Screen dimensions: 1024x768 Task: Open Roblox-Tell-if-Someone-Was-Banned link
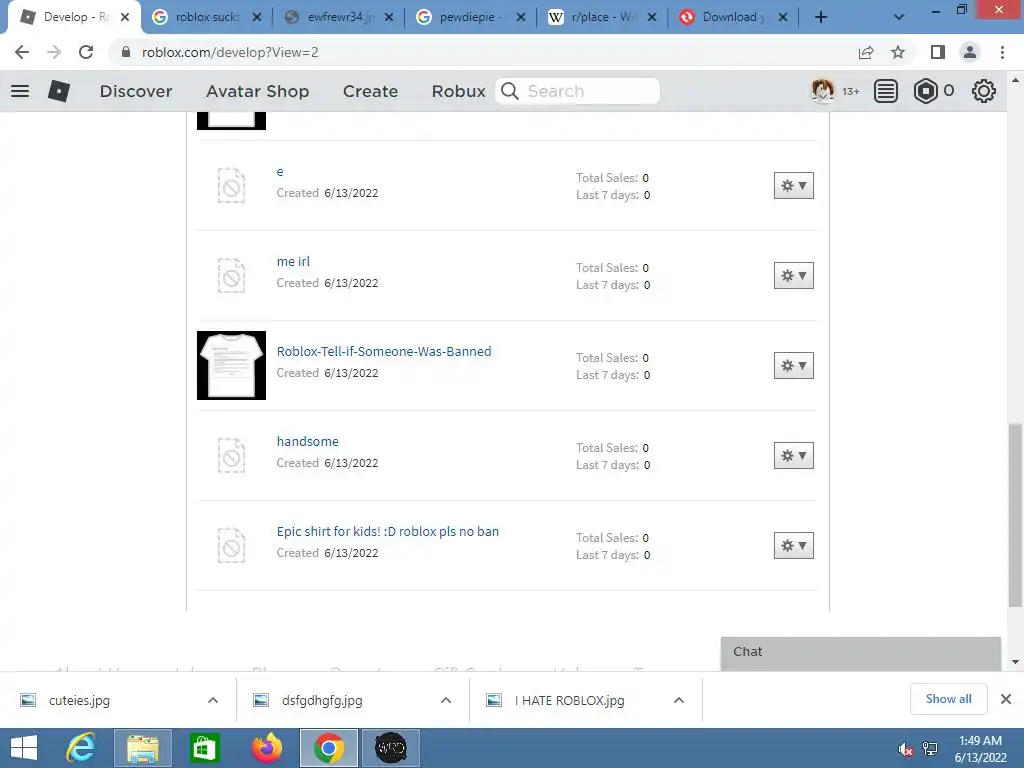pyautogui.click(x=384, y=351)
